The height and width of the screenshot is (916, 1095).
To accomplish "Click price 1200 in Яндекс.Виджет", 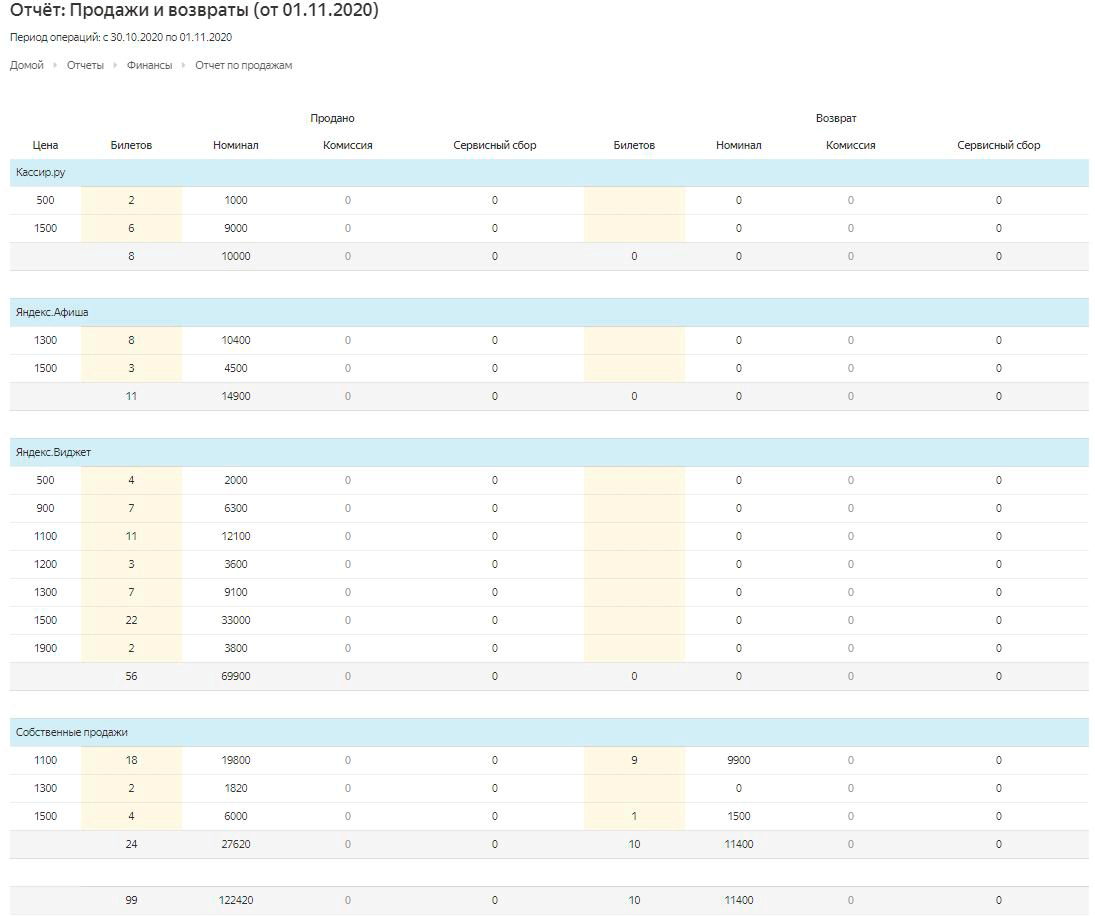I will pyautogui.click(x=45, y=564).
